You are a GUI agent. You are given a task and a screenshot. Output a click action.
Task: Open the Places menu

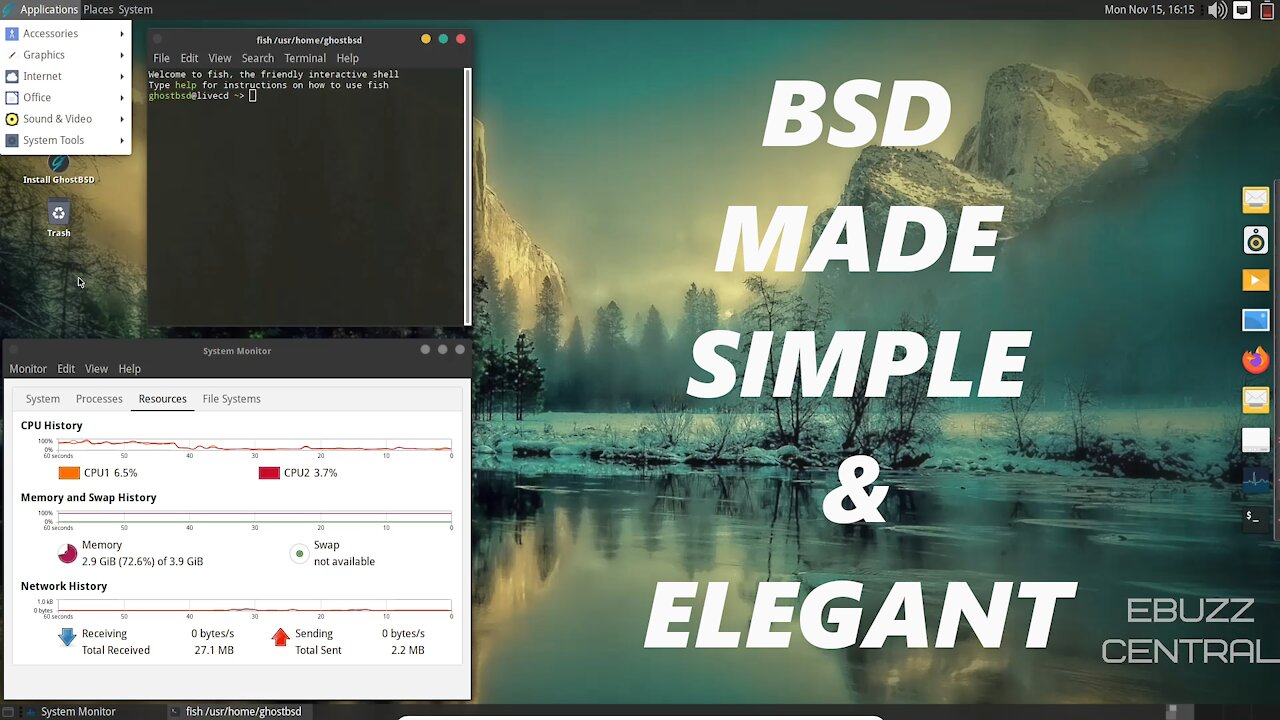click(x=98, y=9)
